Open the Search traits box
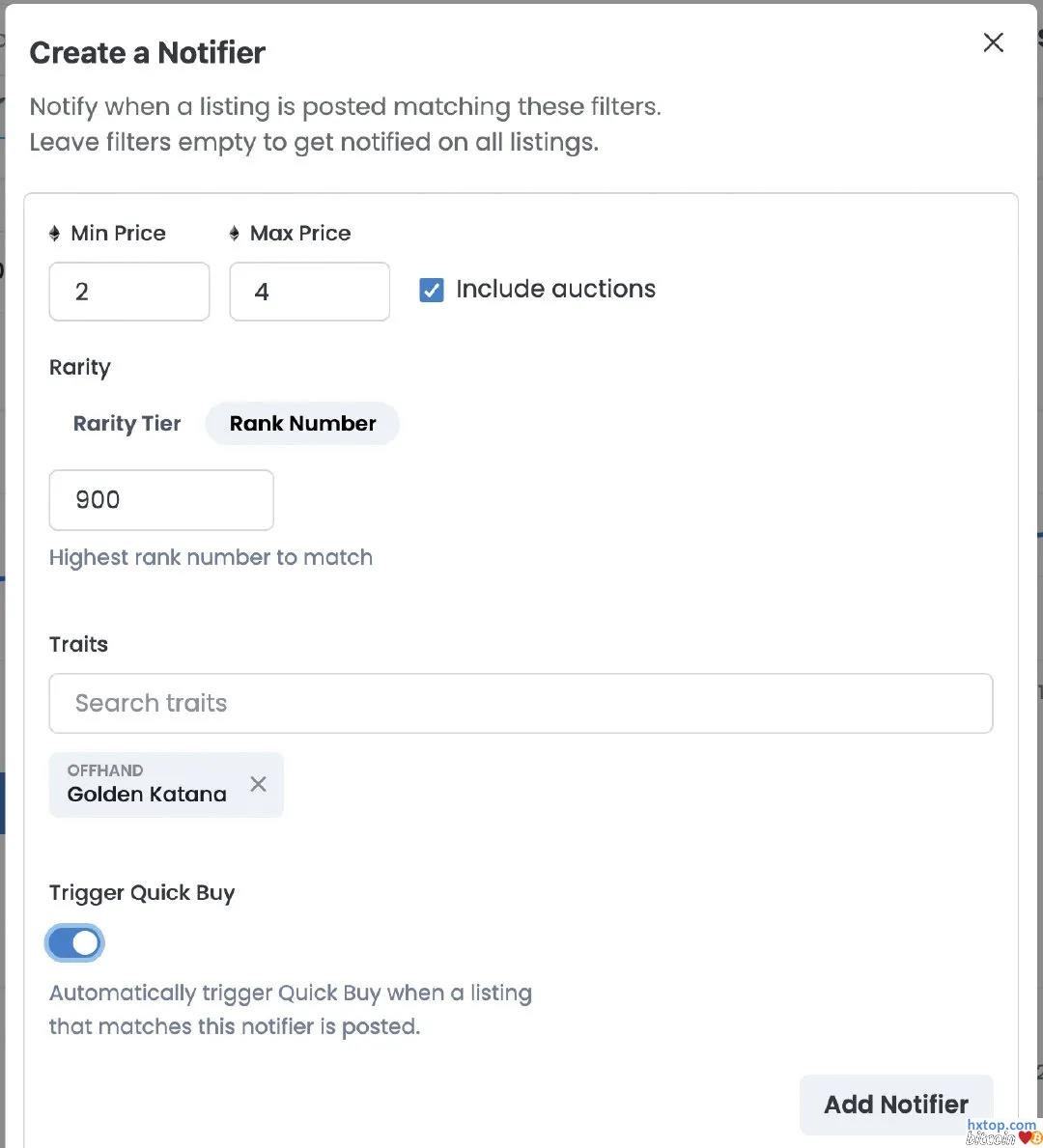 (521, 703)
